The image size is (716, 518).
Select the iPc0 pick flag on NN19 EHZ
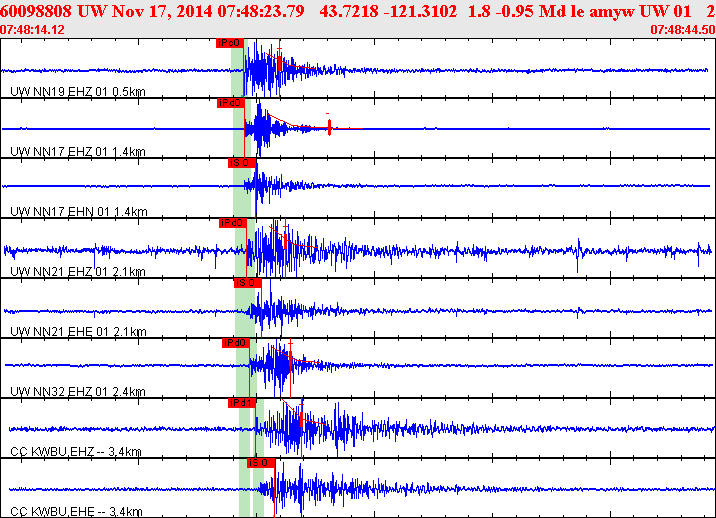[230, 43]
